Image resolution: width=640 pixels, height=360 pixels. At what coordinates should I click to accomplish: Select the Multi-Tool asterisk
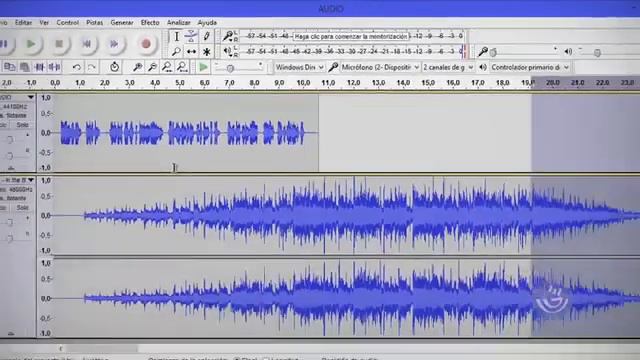tap(207, 52)
